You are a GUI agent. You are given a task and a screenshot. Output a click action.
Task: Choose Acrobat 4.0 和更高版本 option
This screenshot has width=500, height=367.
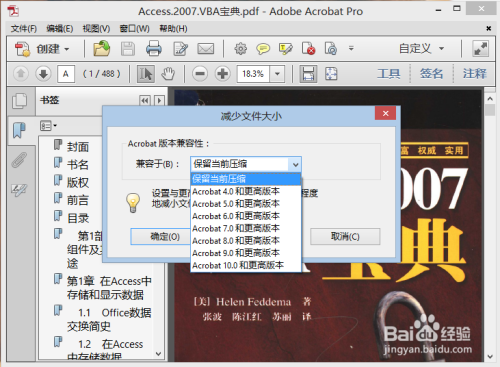[x=246, y=191]
